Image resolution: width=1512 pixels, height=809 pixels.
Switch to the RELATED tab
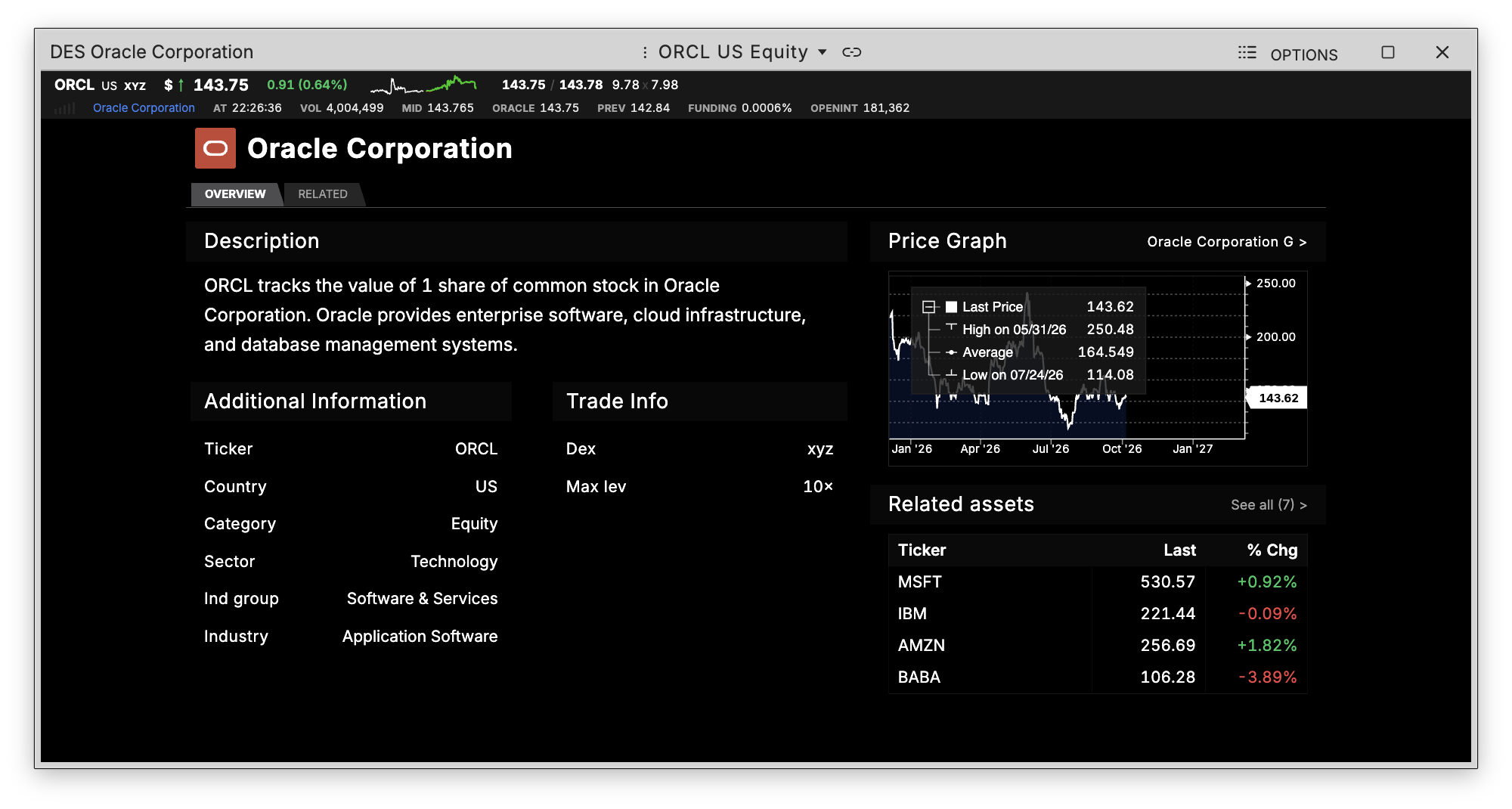tap(323, 194)
